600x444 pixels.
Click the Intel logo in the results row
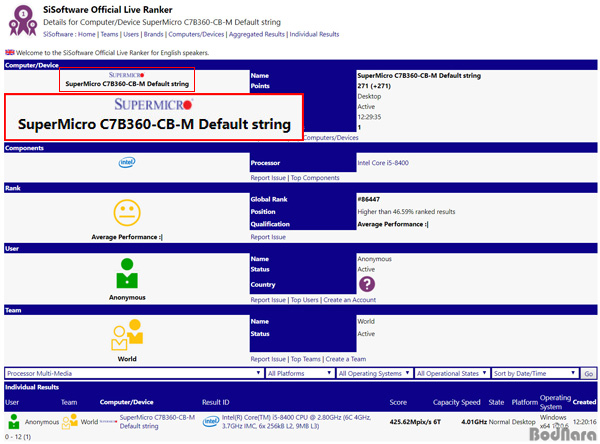point(210,421)
